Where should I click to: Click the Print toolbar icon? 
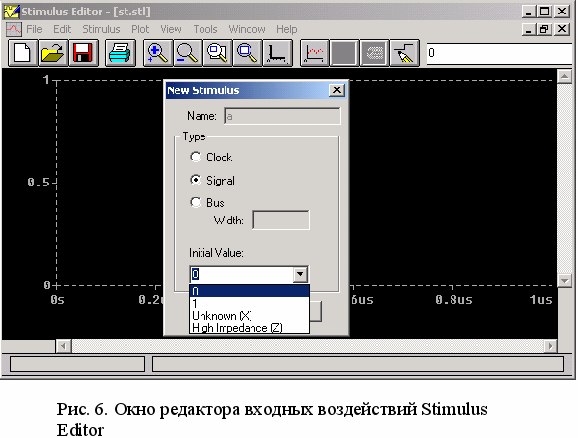click(x=120, y=53)
